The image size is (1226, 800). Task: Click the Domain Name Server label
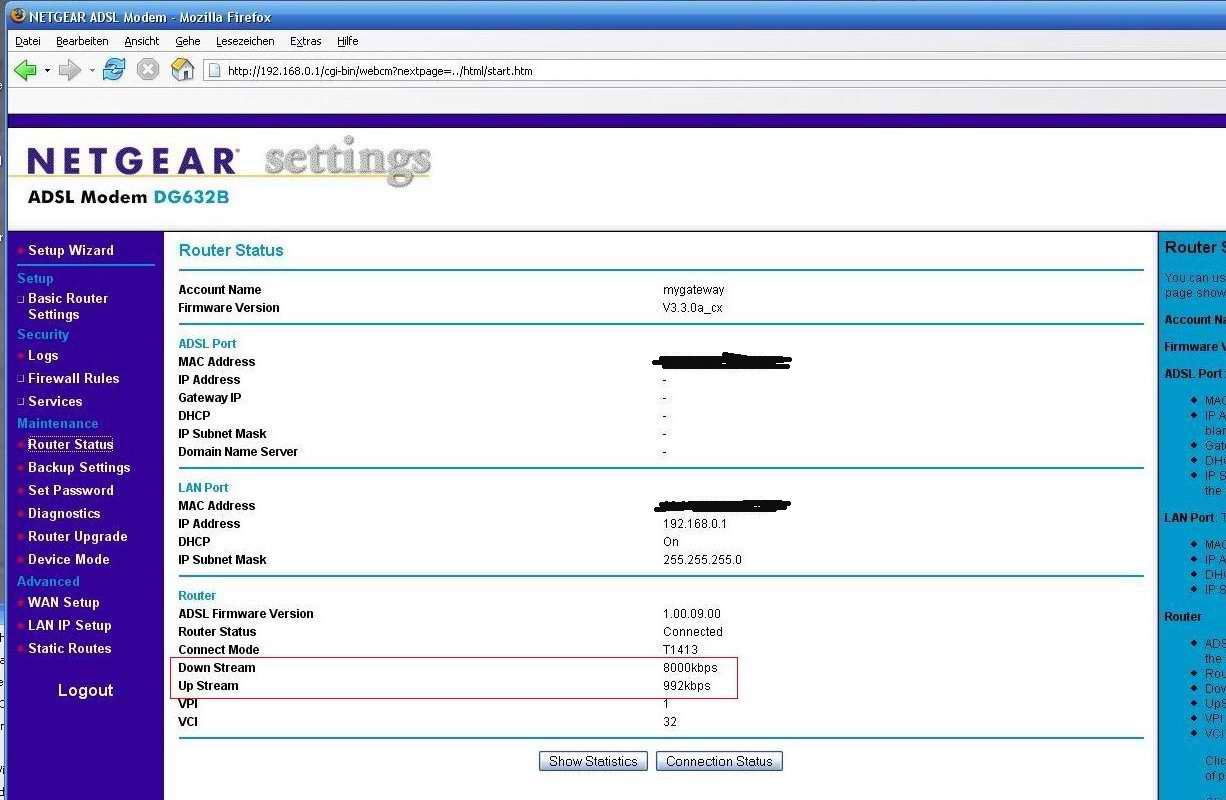238,452
